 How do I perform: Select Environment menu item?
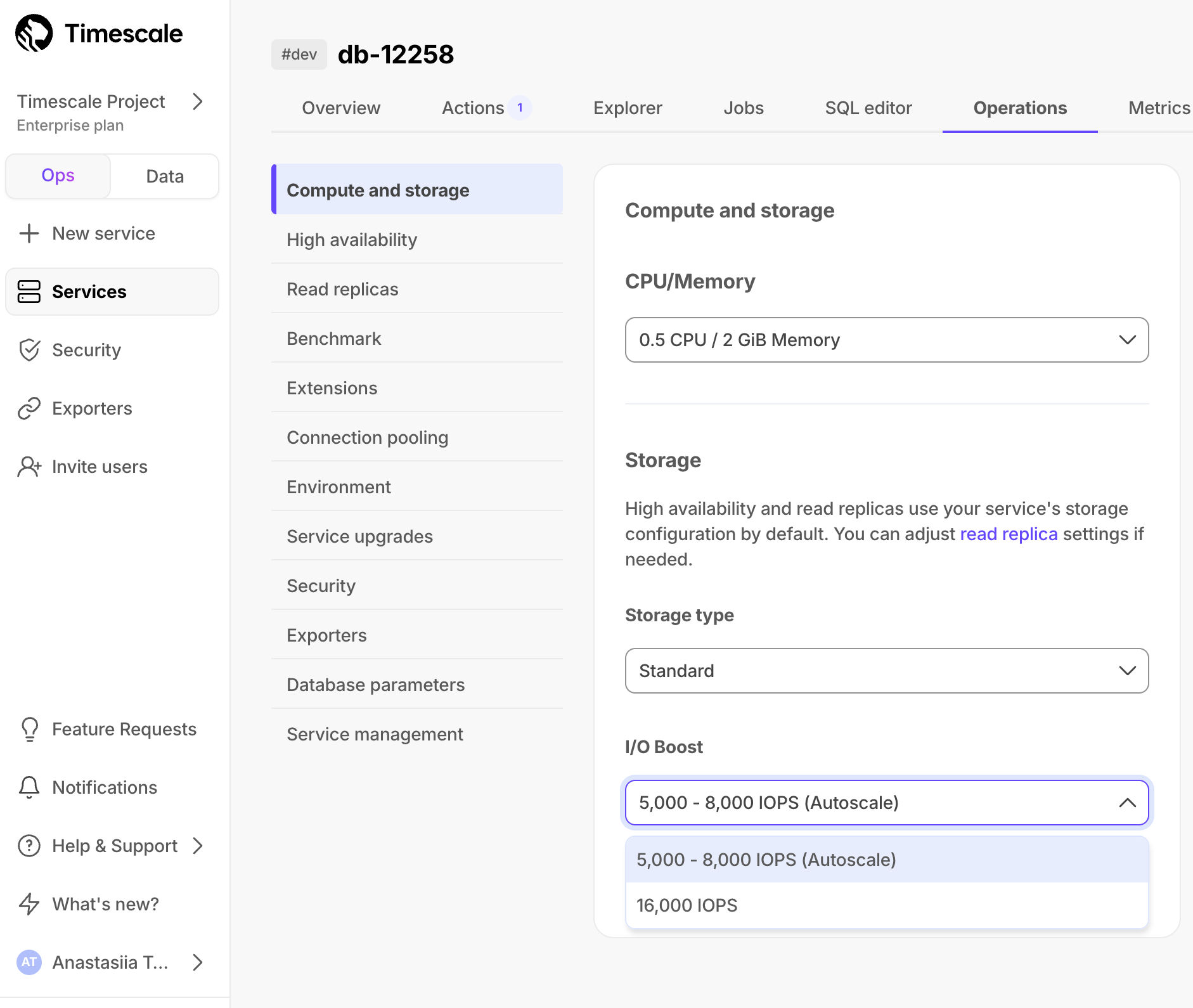[x=417, y=487]
